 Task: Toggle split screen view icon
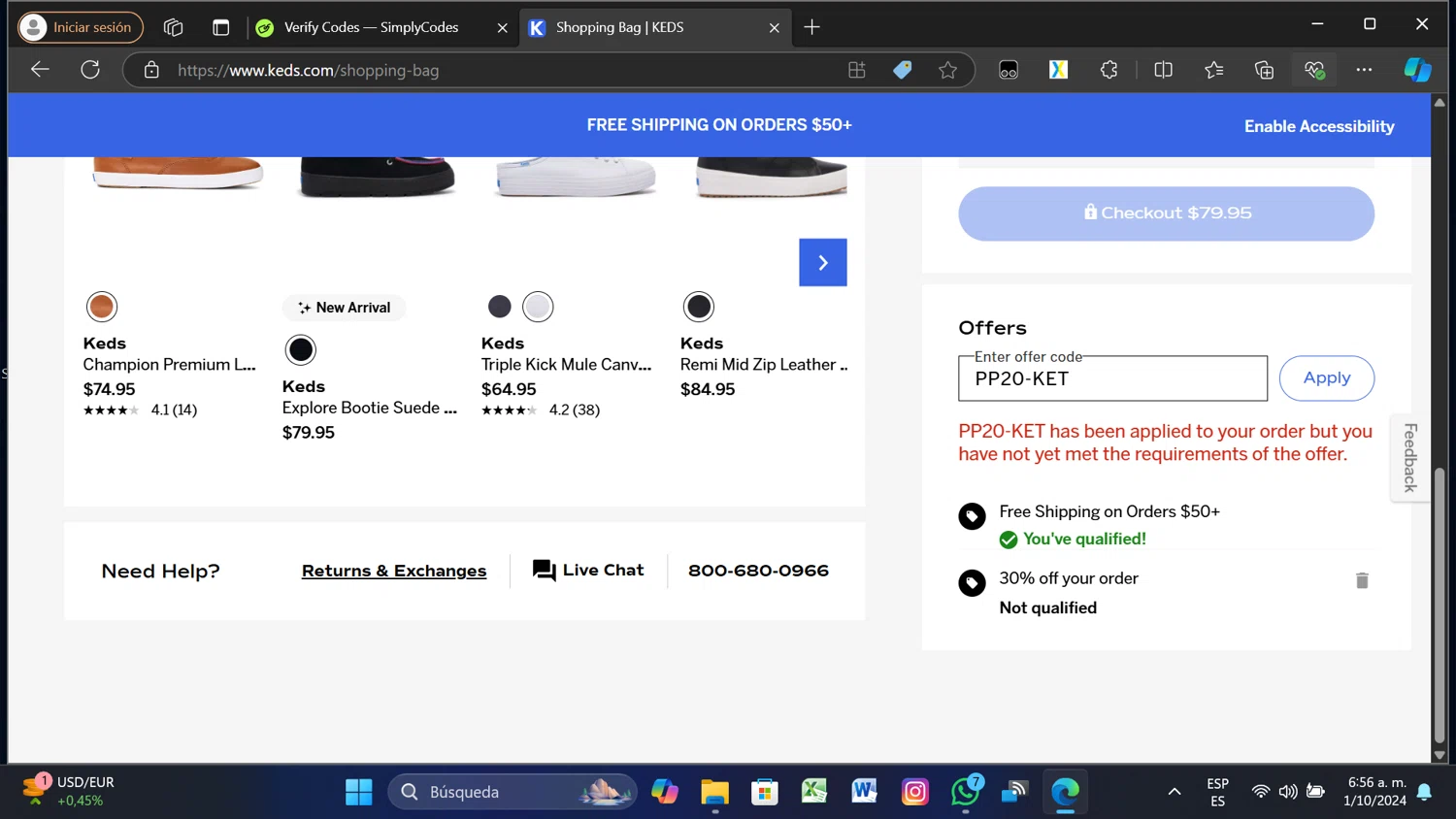[x=1163, y=70]
